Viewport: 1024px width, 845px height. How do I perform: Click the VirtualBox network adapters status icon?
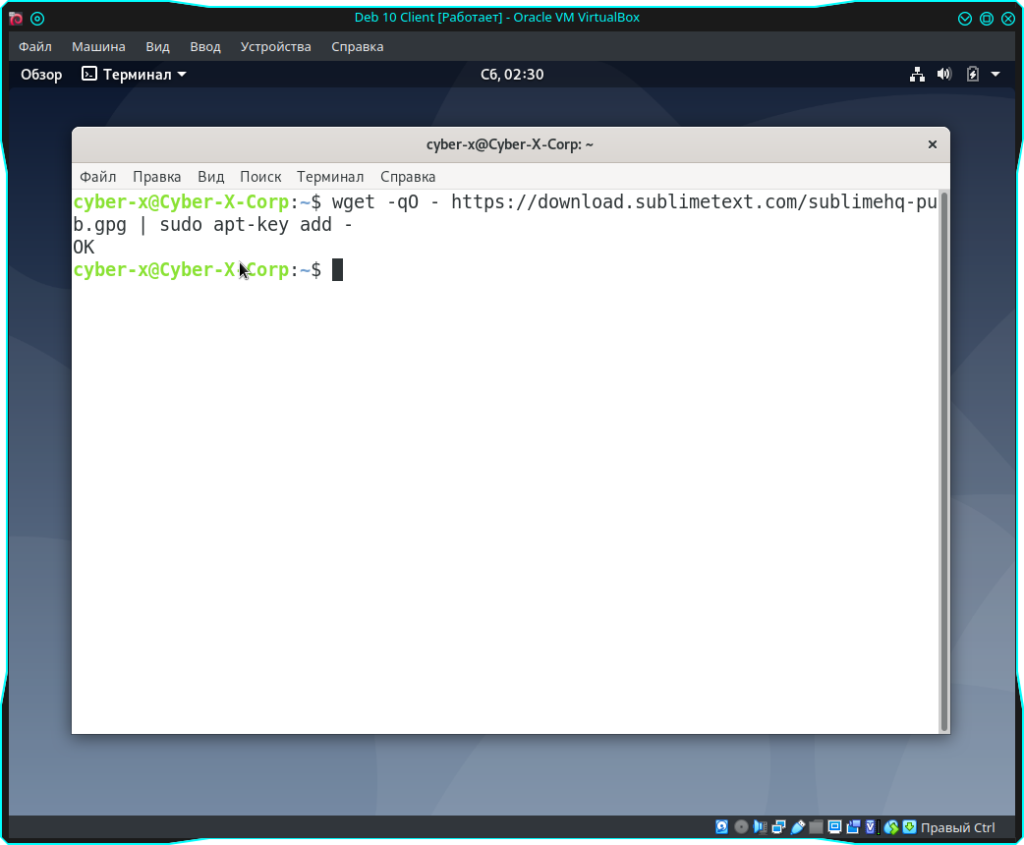(x=778, y=827)
